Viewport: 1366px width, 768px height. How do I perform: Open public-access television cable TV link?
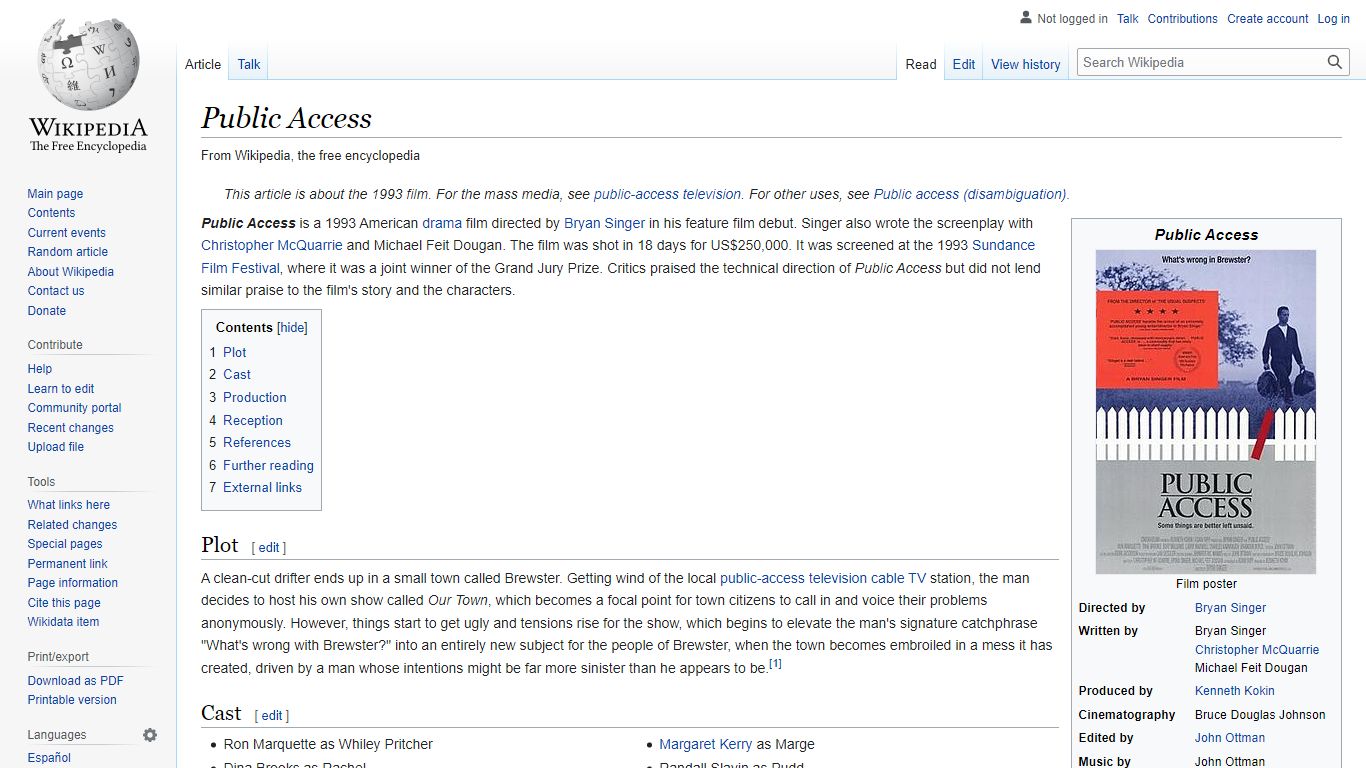pos(823,578)
